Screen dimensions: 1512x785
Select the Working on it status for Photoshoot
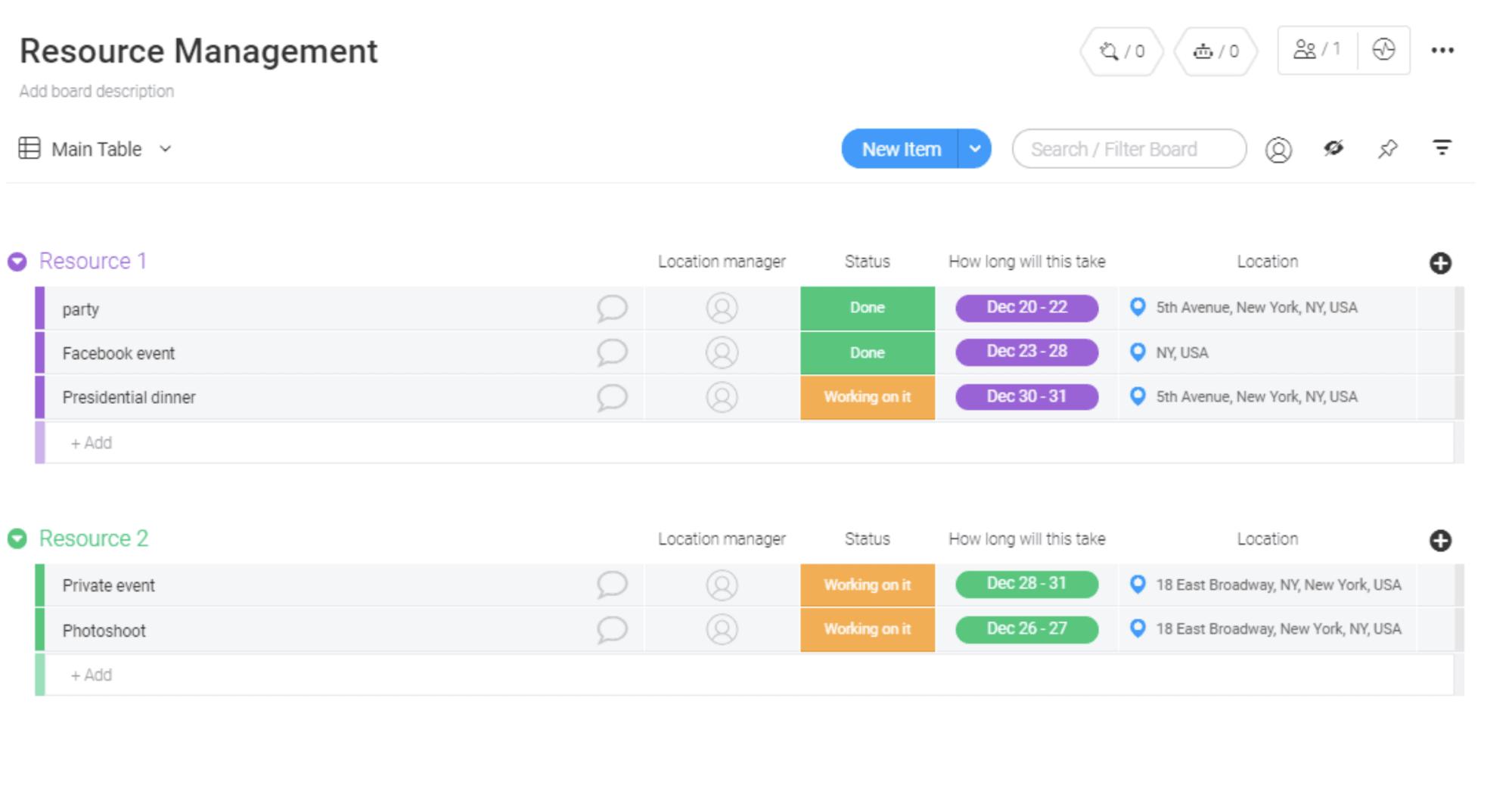pyautogui.click(x=867, y=628)
